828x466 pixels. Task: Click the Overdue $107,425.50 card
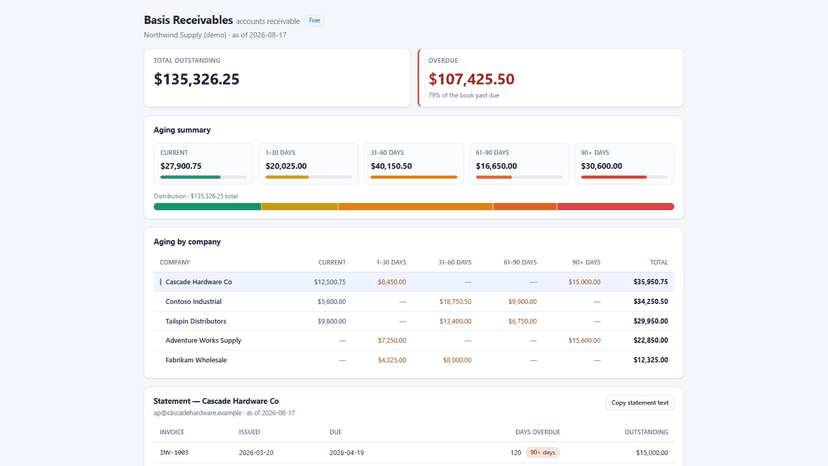click(x=551, y=78)
